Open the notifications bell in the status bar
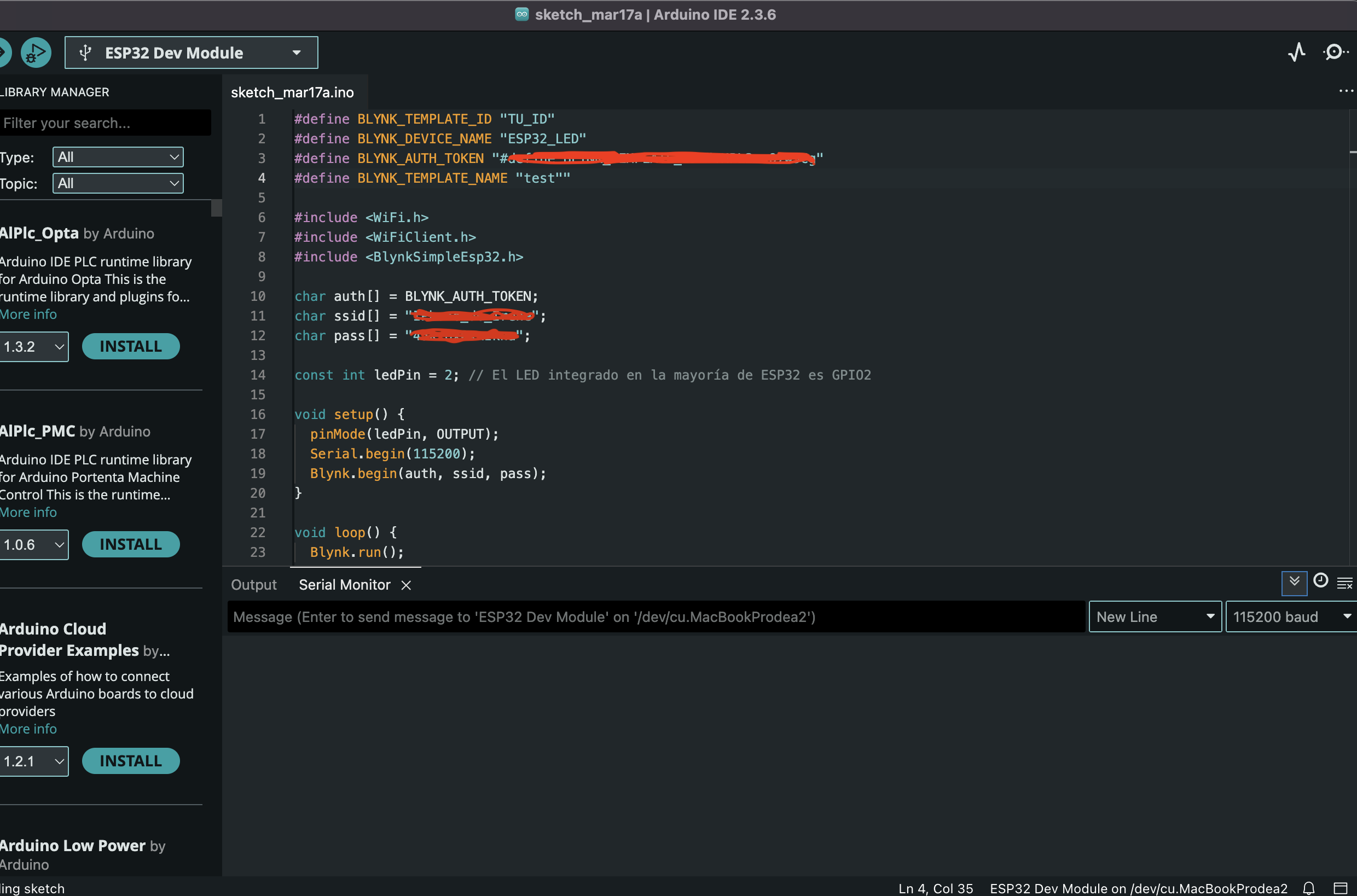This screenshot has width=1357, height=896. [1309, 888]
